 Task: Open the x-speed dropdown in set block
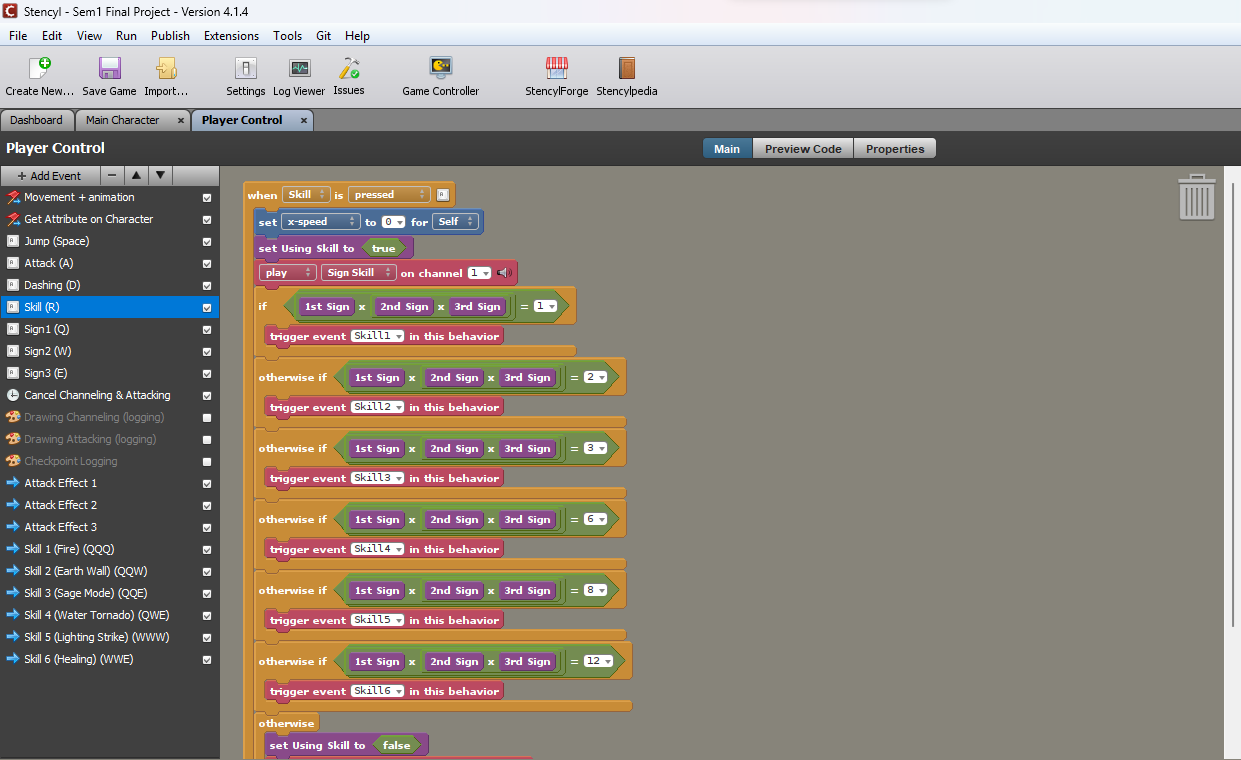click(x=320, y=222)
